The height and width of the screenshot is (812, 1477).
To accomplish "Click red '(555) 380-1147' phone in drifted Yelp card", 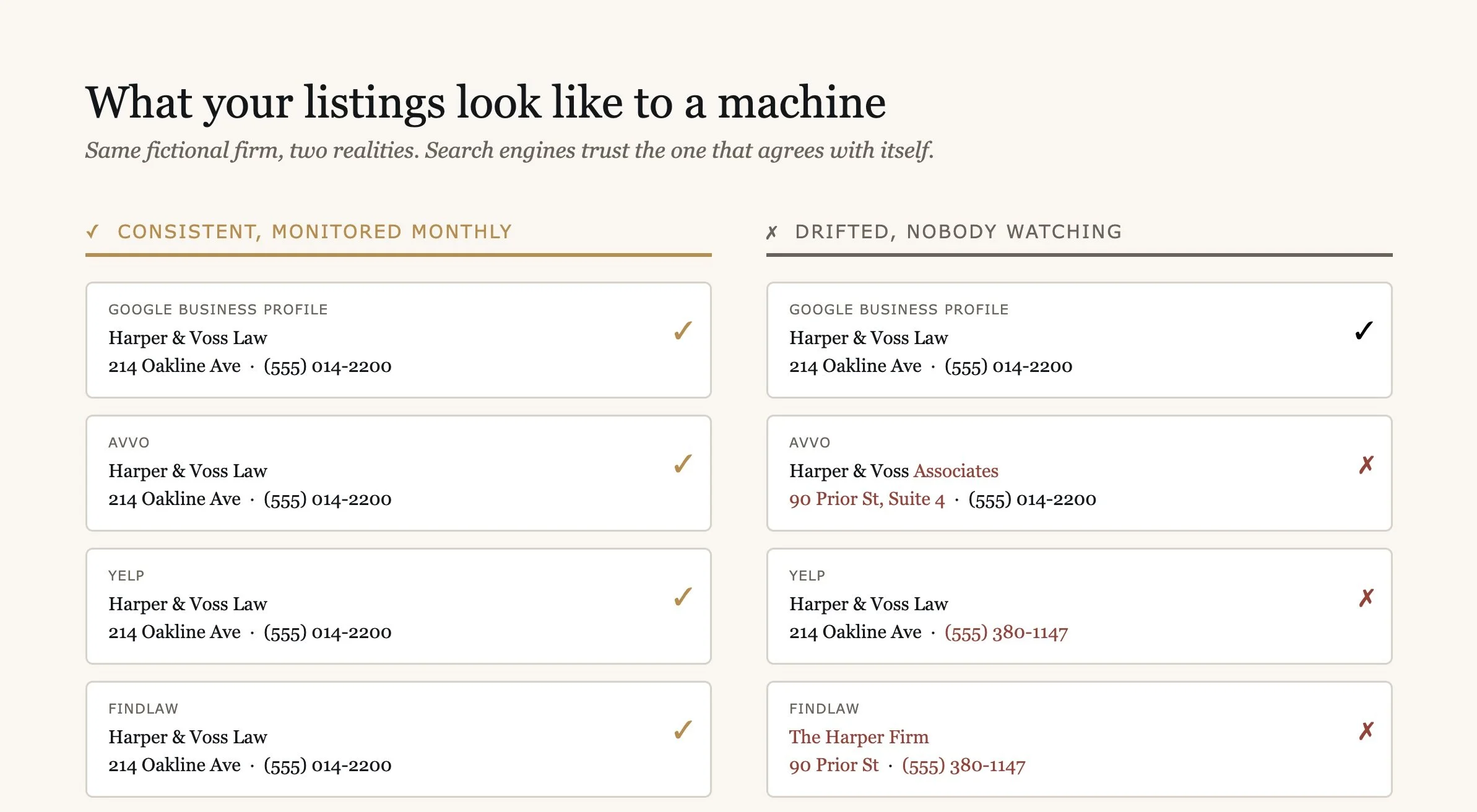I will [1007, 632].
